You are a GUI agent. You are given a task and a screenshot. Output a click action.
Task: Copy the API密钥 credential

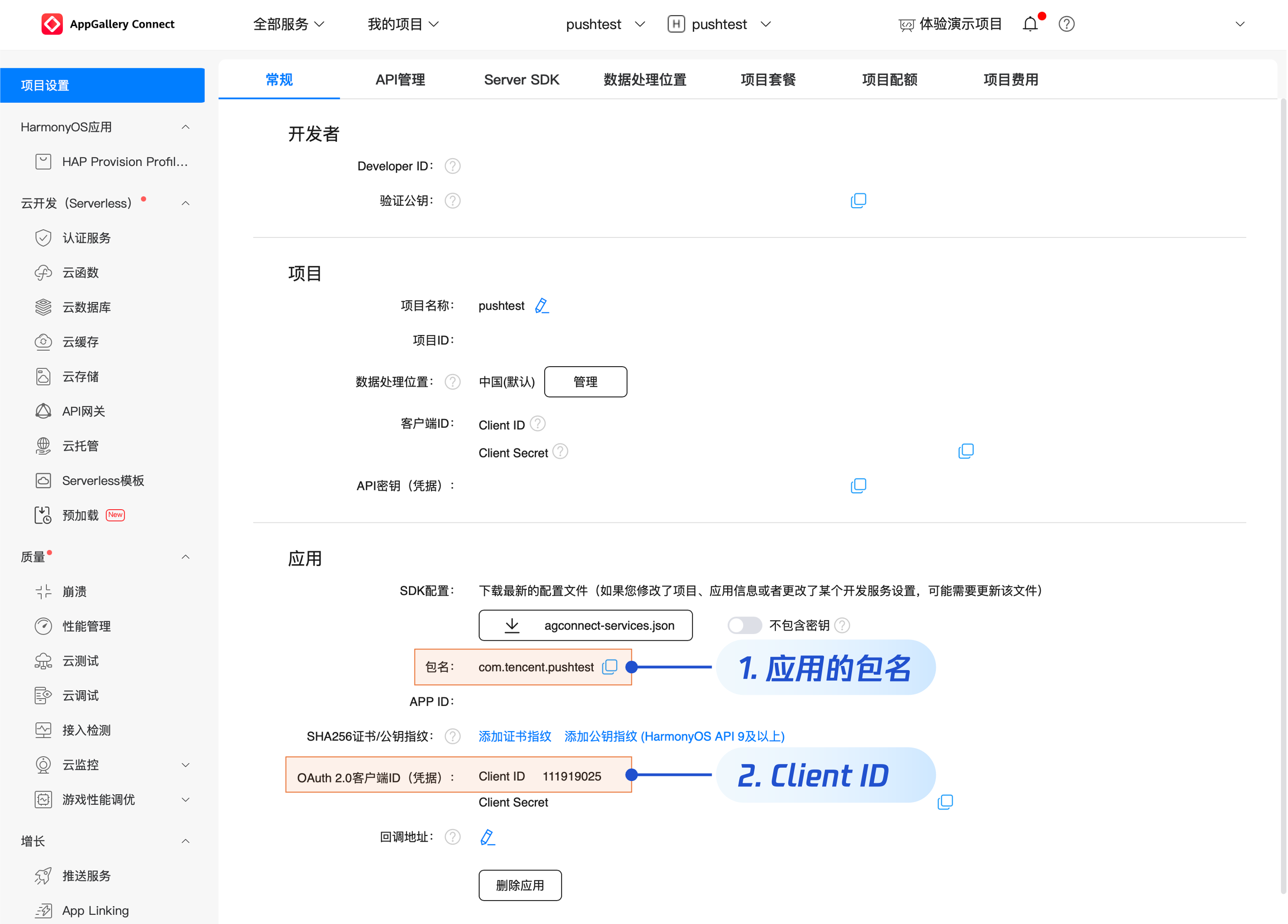coord(858,486)
